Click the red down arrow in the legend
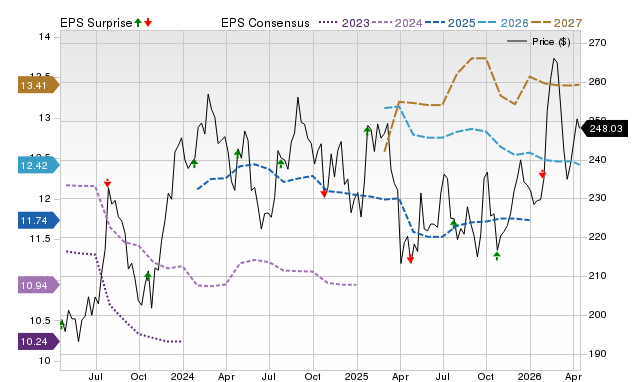This screenshot has height=382, width=640. [148, 22]
